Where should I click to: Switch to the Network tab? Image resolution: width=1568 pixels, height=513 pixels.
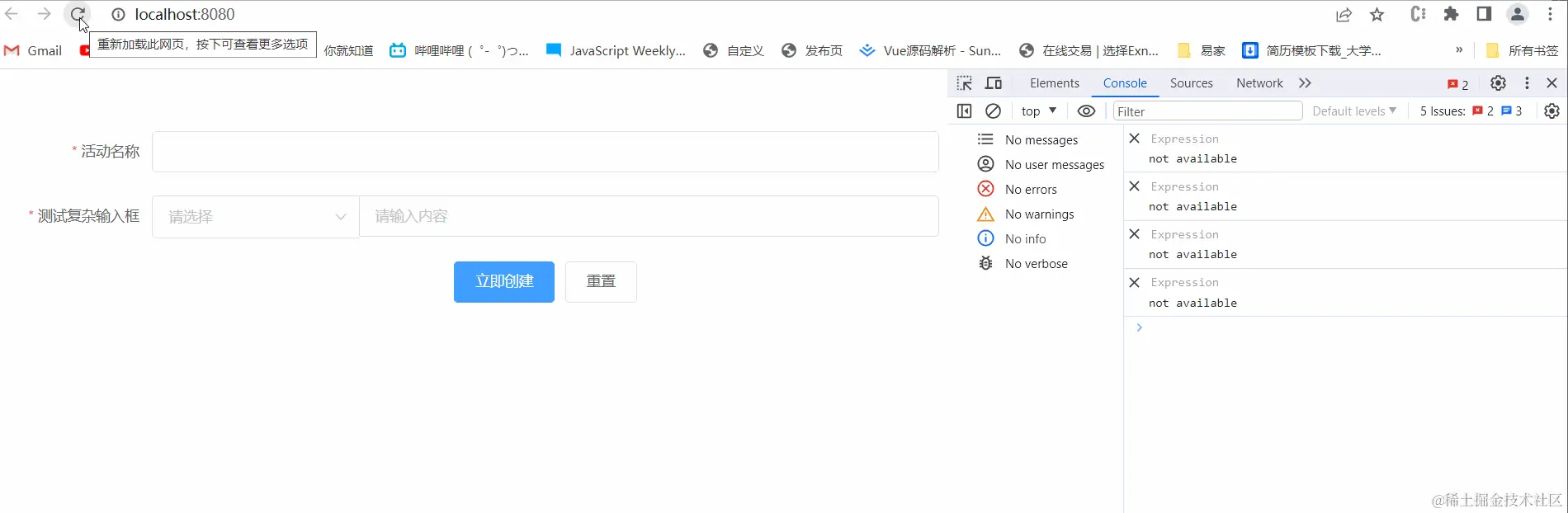pos(1259,83)
